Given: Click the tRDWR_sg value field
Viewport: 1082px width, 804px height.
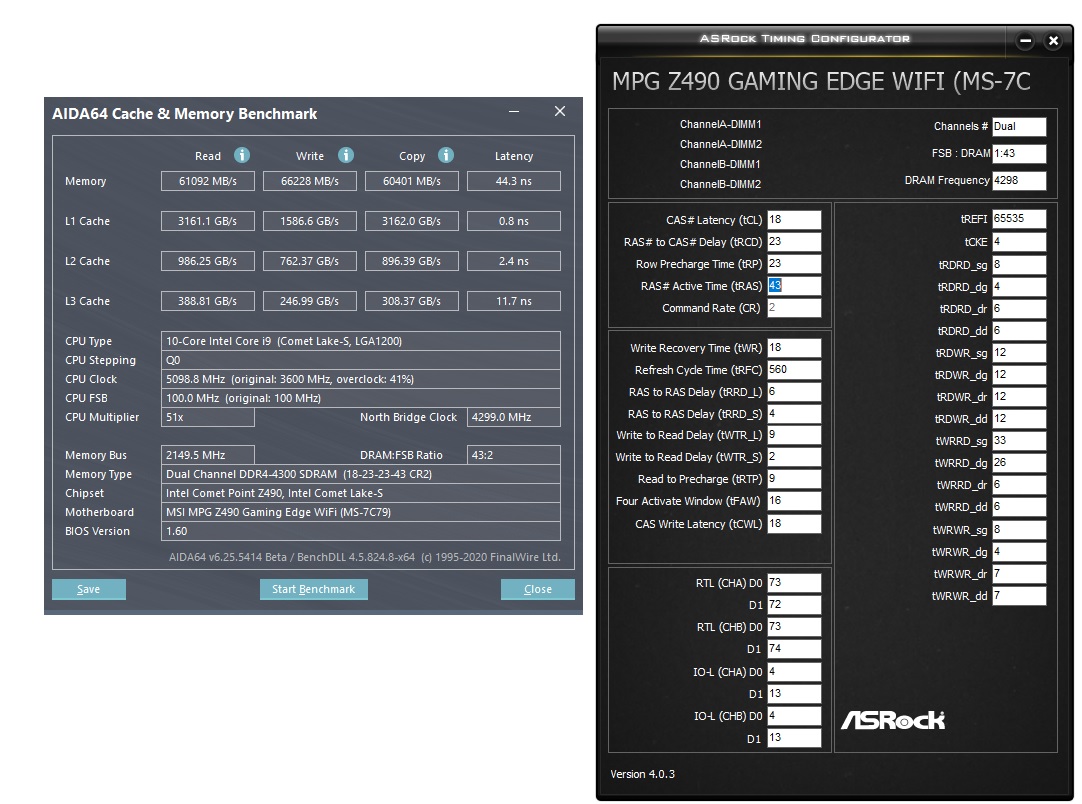Looking at the screenshot, I should 1019,353.
